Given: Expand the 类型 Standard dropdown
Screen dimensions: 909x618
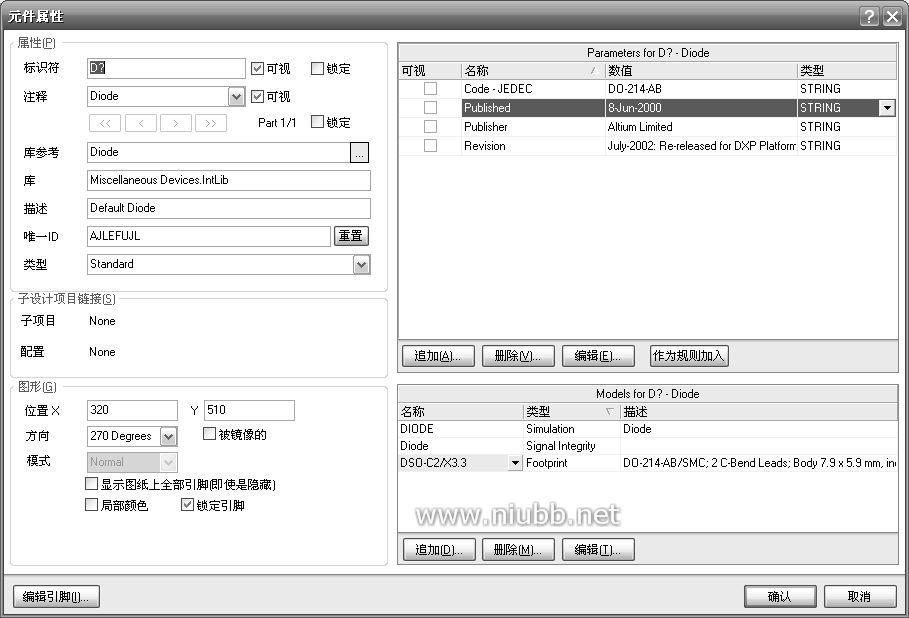Looking at the screenshot, I should point(361,265).
